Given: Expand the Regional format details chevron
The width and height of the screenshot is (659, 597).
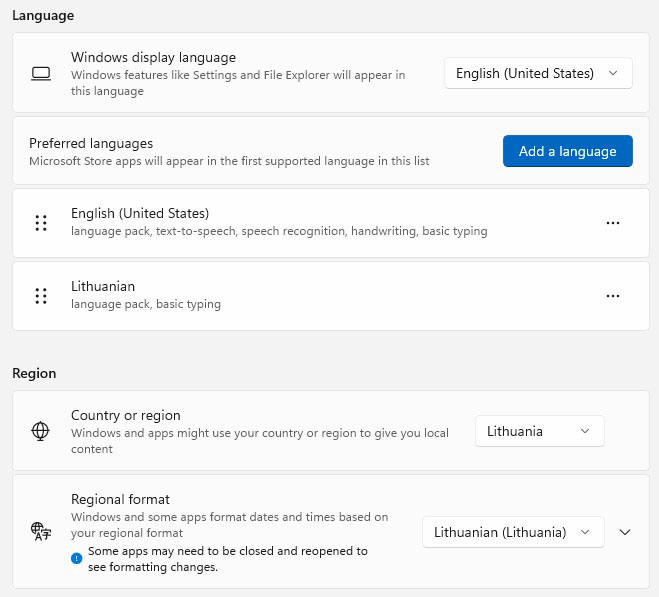Looking at the screenshot, I should coord(625,532).
